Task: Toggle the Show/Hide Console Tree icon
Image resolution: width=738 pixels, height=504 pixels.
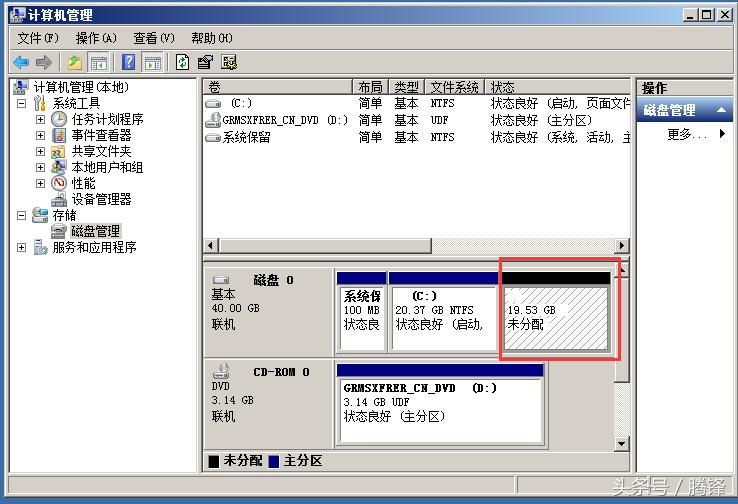Action: point(99,62)
